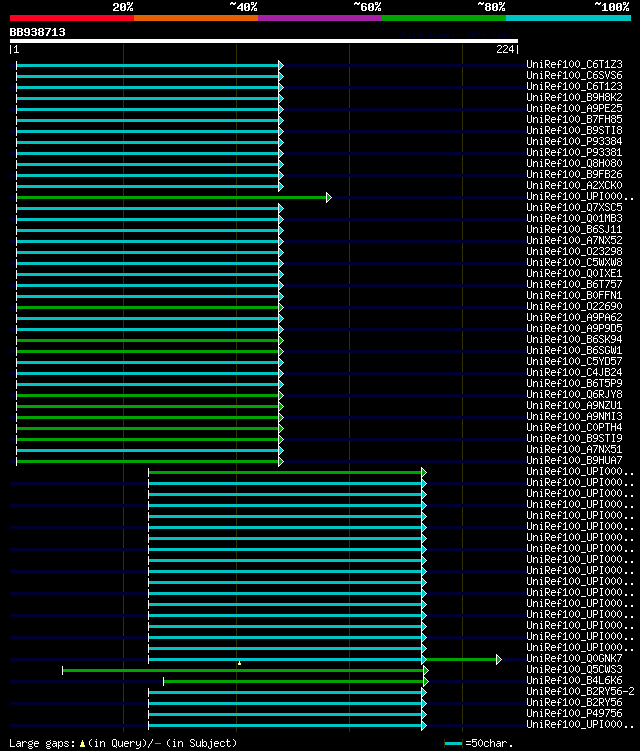Select the UniRef100_B0FFN1 label

[574, 296]
